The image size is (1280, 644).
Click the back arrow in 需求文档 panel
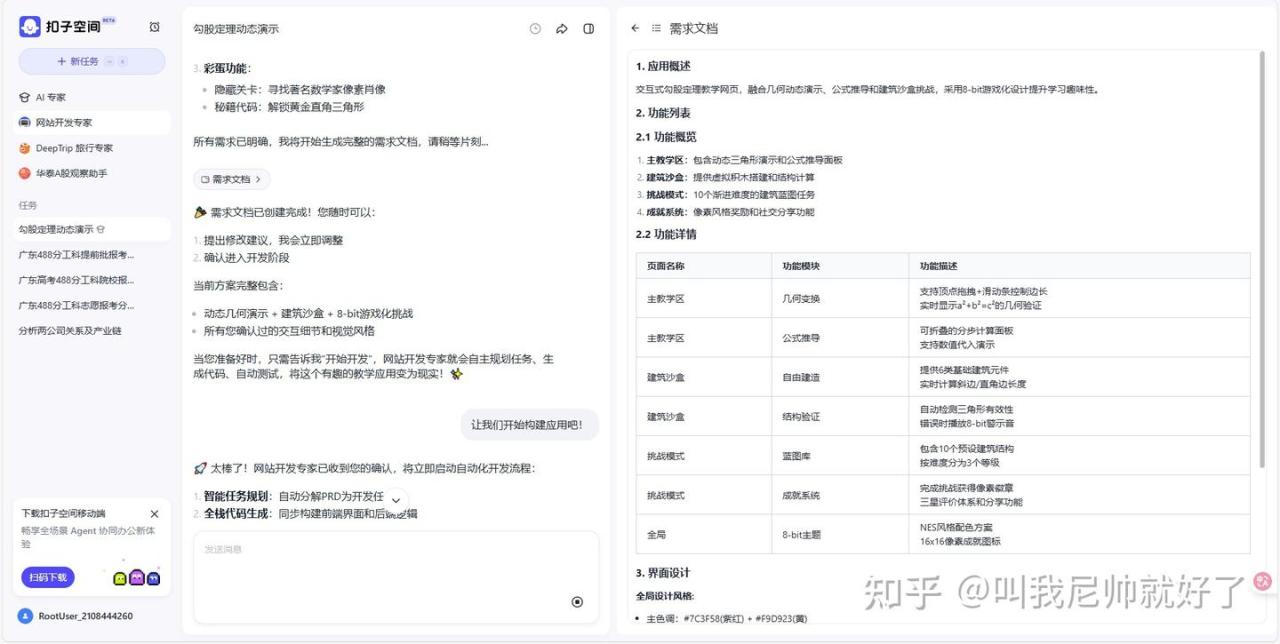tap(635, 28)
